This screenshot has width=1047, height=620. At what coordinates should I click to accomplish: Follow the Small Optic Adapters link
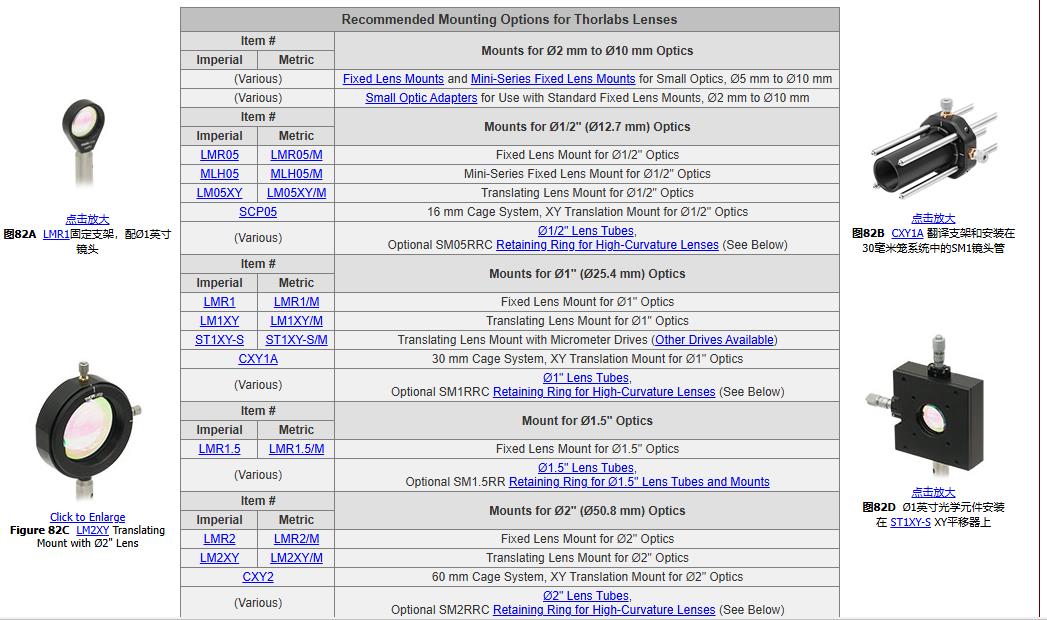click(x=421, y=98)
